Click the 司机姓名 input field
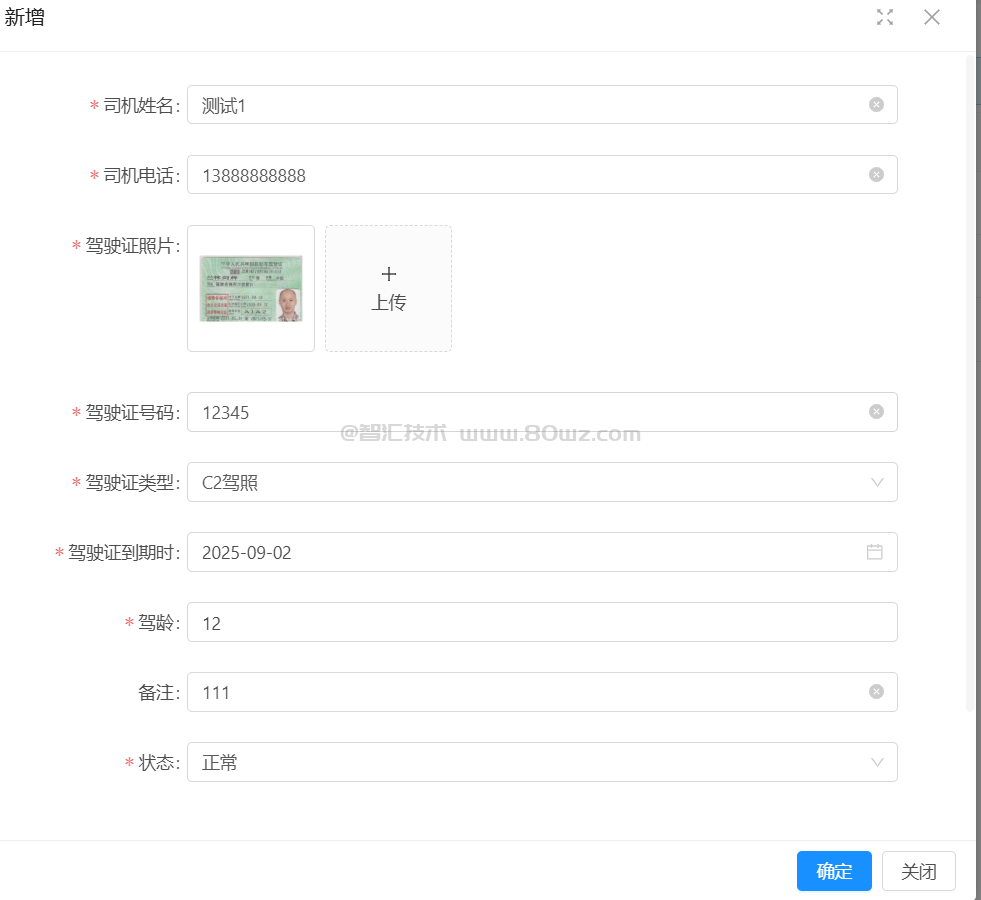This screenshot has width=981, height=900. 542,104
